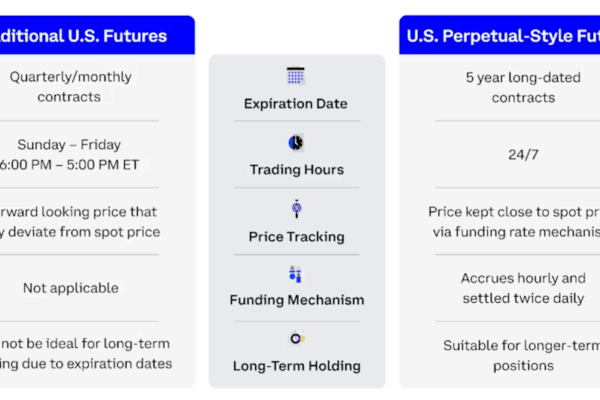Image resolution: width=600 pixels, height=400 pixels.
Task: Click the Quarterly/monthly contracts text
Action: (x=70, y=87)
